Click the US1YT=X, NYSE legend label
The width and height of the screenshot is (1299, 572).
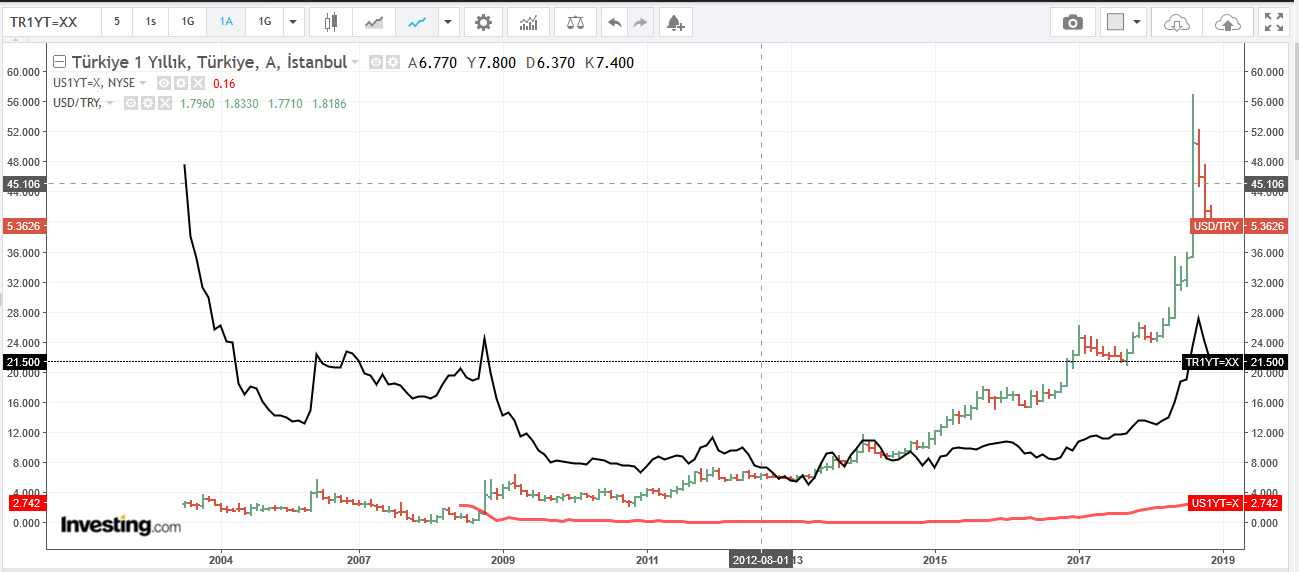pos(93,83)
